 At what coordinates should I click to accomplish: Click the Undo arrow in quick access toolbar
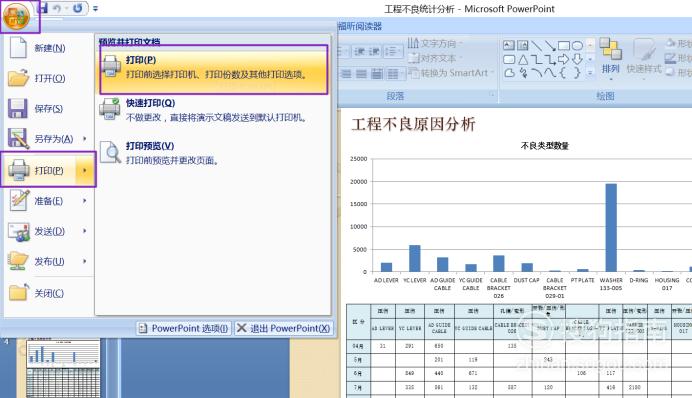point(57,8)
